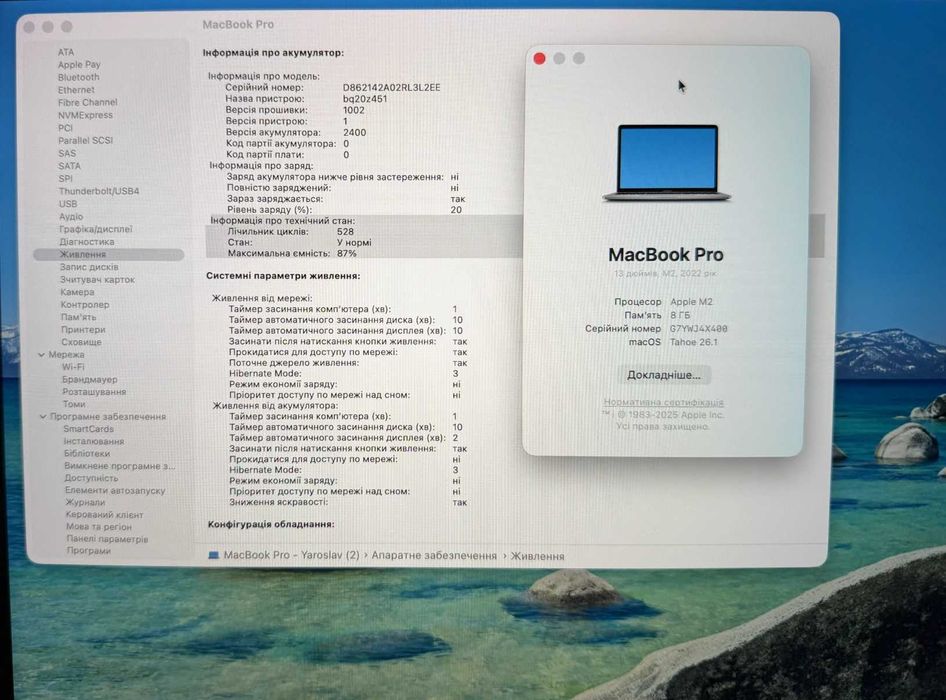Select Розташування under Мережа

click(x=94, y=392)
